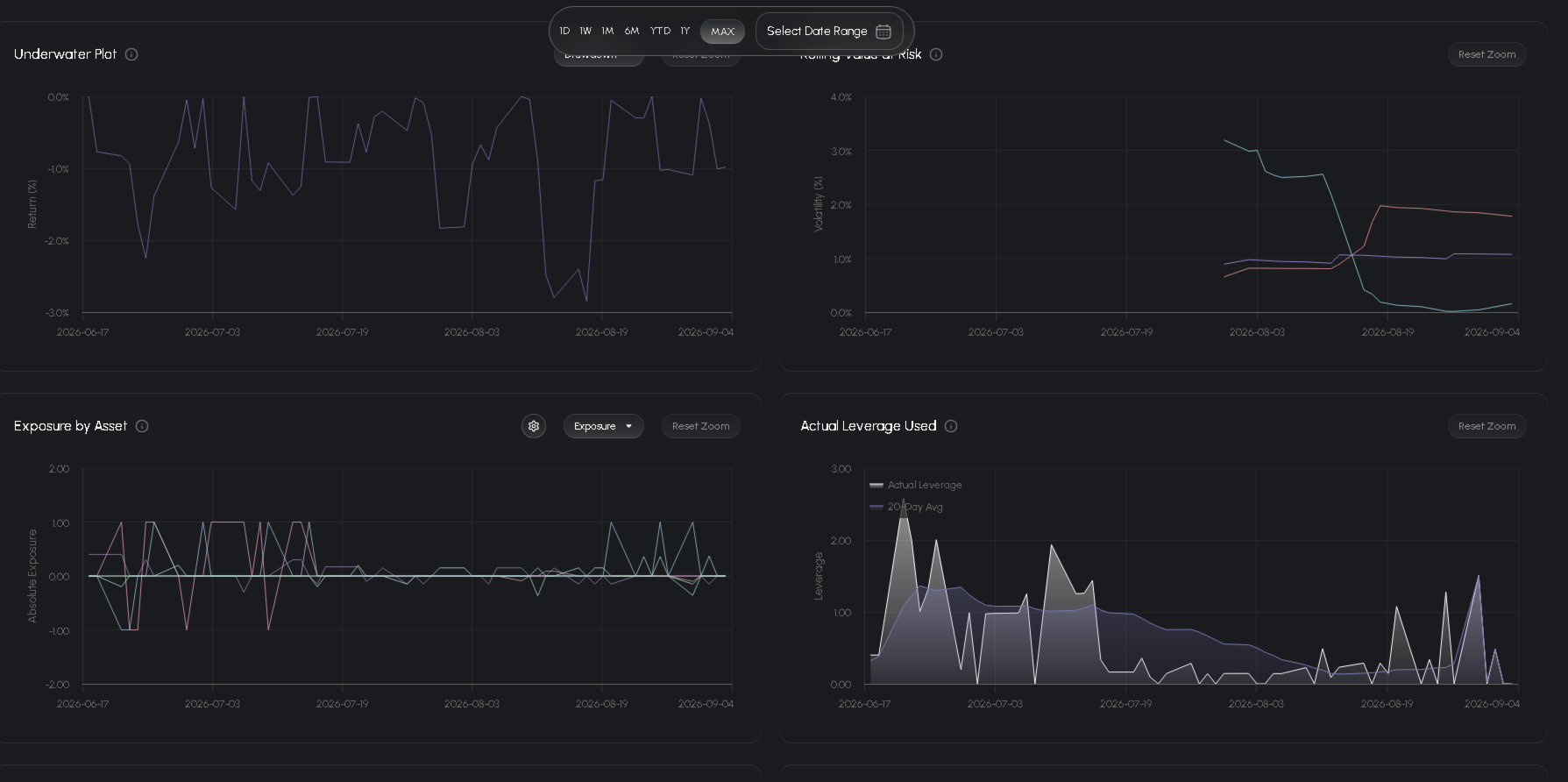Toggle the Actual Leverage legend item
The width and height of the screenshot is (1568, 782).
916,485
